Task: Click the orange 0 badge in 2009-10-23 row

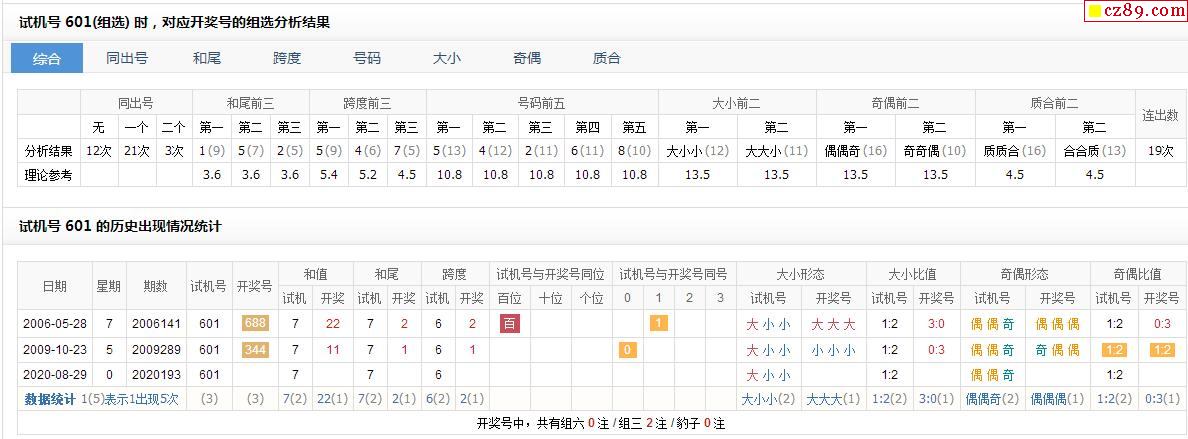Action: tap(627, 350)
